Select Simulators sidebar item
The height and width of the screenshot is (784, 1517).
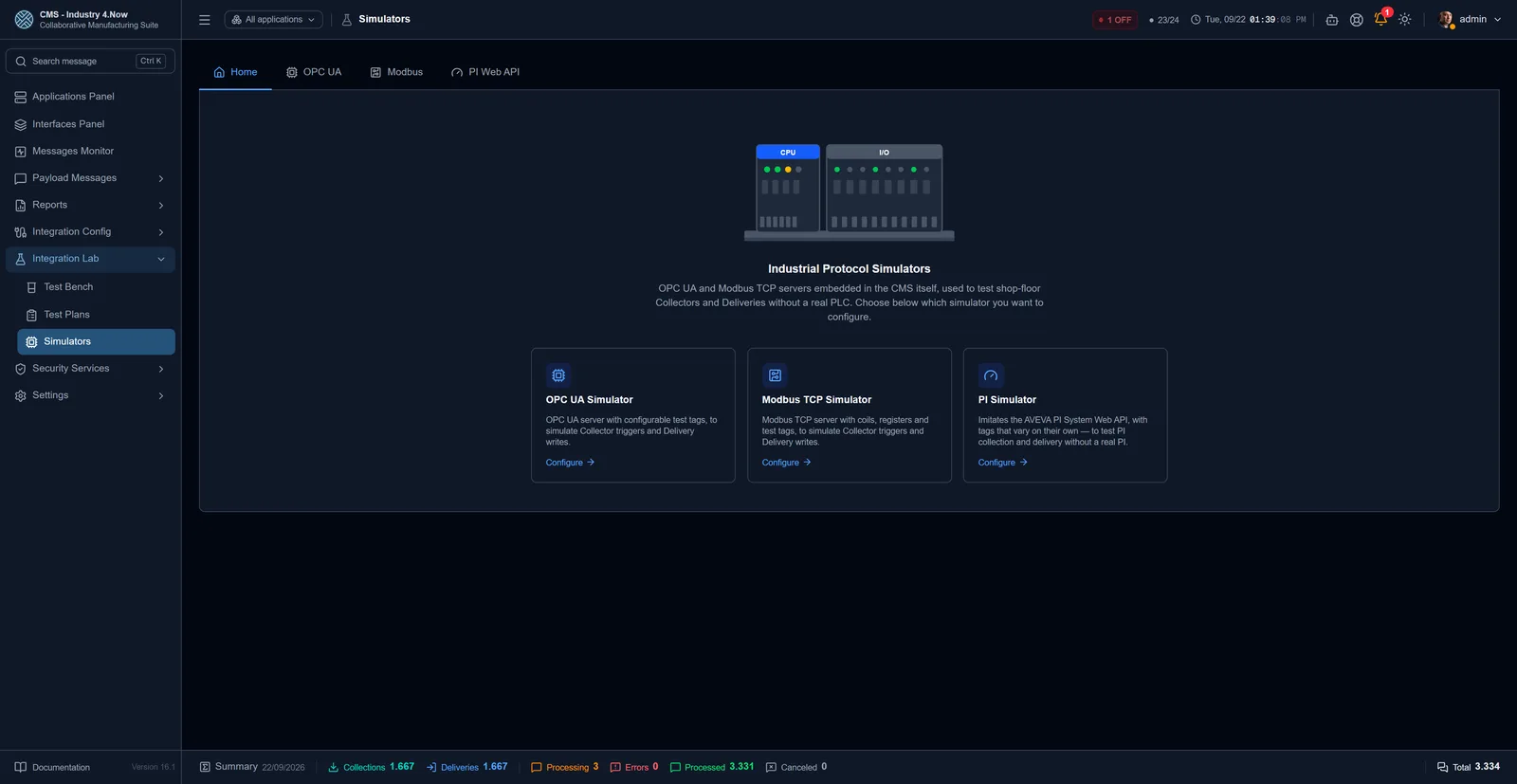tap(96, 341)
